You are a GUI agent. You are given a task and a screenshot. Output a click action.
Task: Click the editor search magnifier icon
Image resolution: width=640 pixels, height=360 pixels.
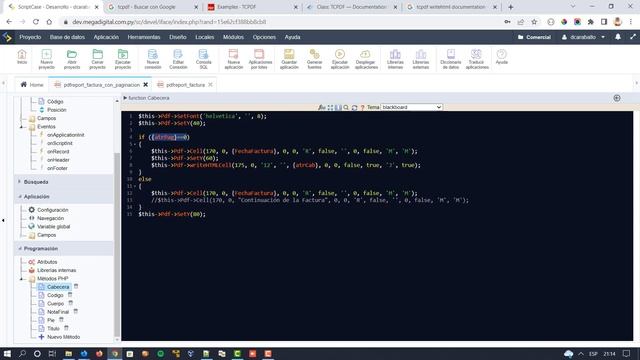(x=346, y=107)
